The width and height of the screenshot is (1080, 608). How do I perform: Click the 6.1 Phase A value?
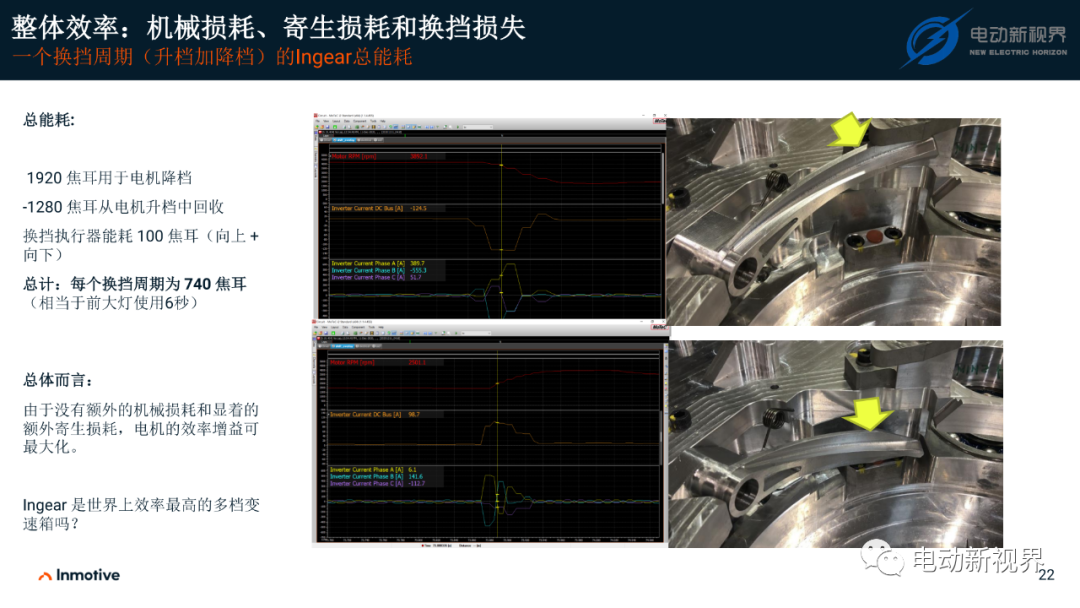tap(413, 470)
